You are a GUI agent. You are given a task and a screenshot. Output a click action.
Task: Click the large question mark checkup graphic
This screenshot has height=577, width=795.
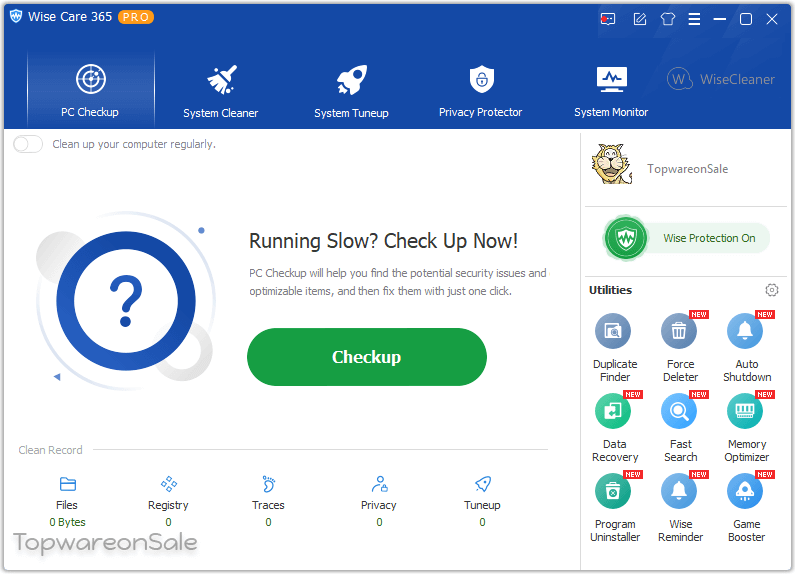point(126,301)
